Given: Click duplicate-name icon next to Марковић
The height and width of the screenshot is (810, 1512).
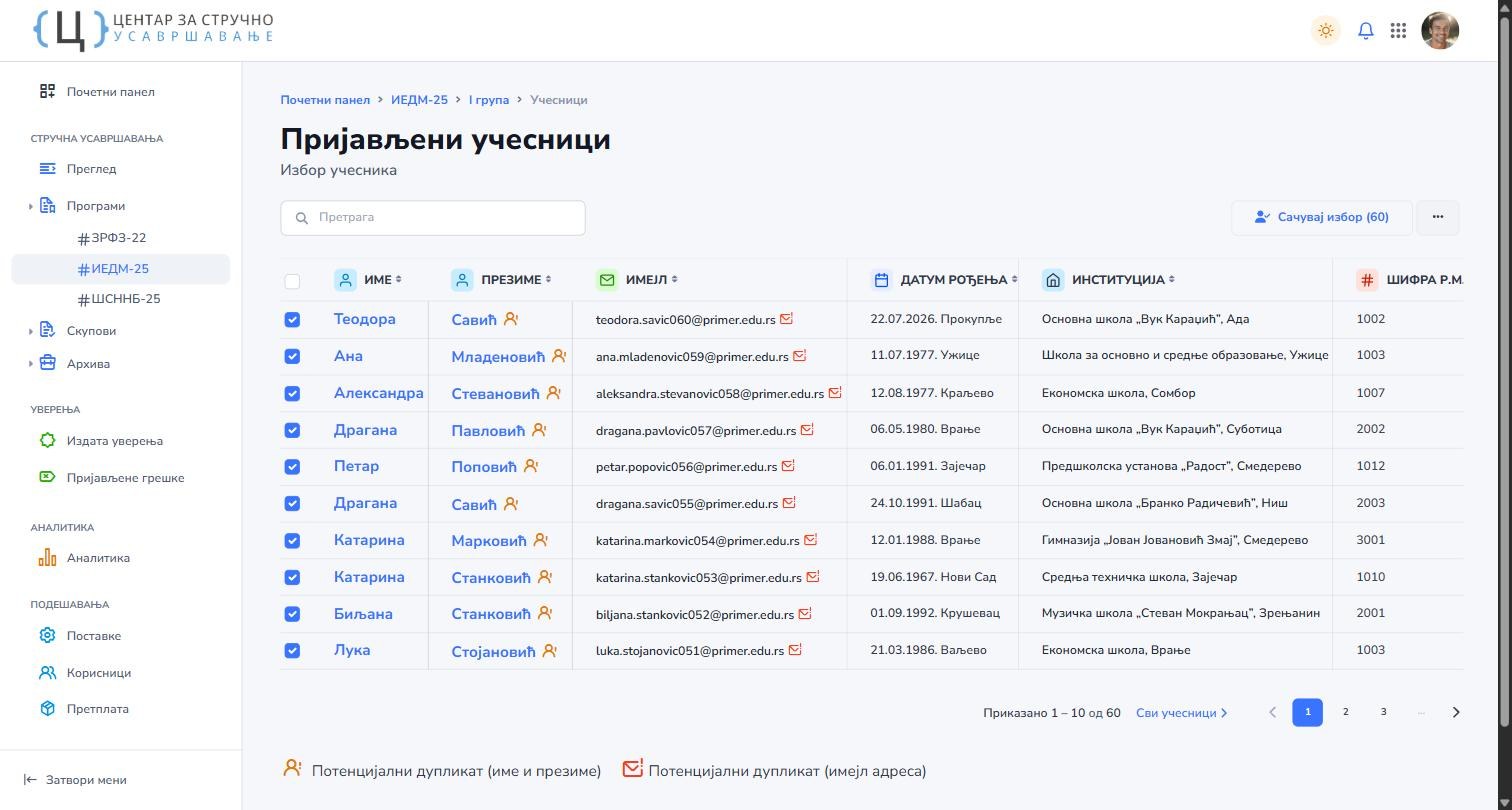Looking at the screenshot, I should point(540,540).
